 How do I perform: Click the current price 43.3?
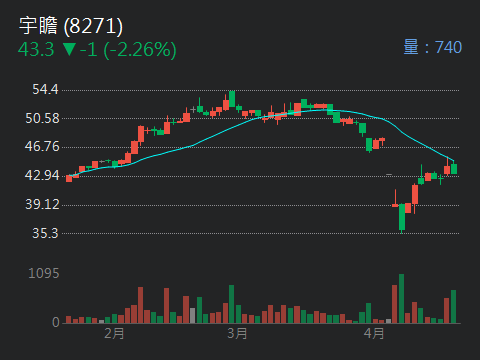click(x=36, y=49)
